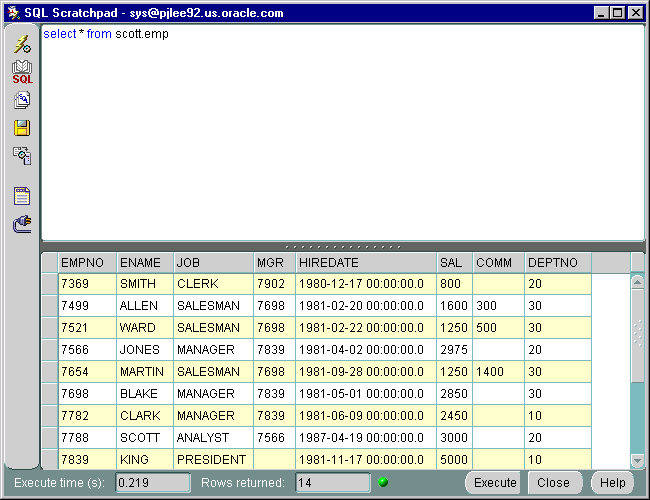Save the query with the floppy disk icon
The width and height of the screenshot is (650, 500).
(x=21, y=128)
